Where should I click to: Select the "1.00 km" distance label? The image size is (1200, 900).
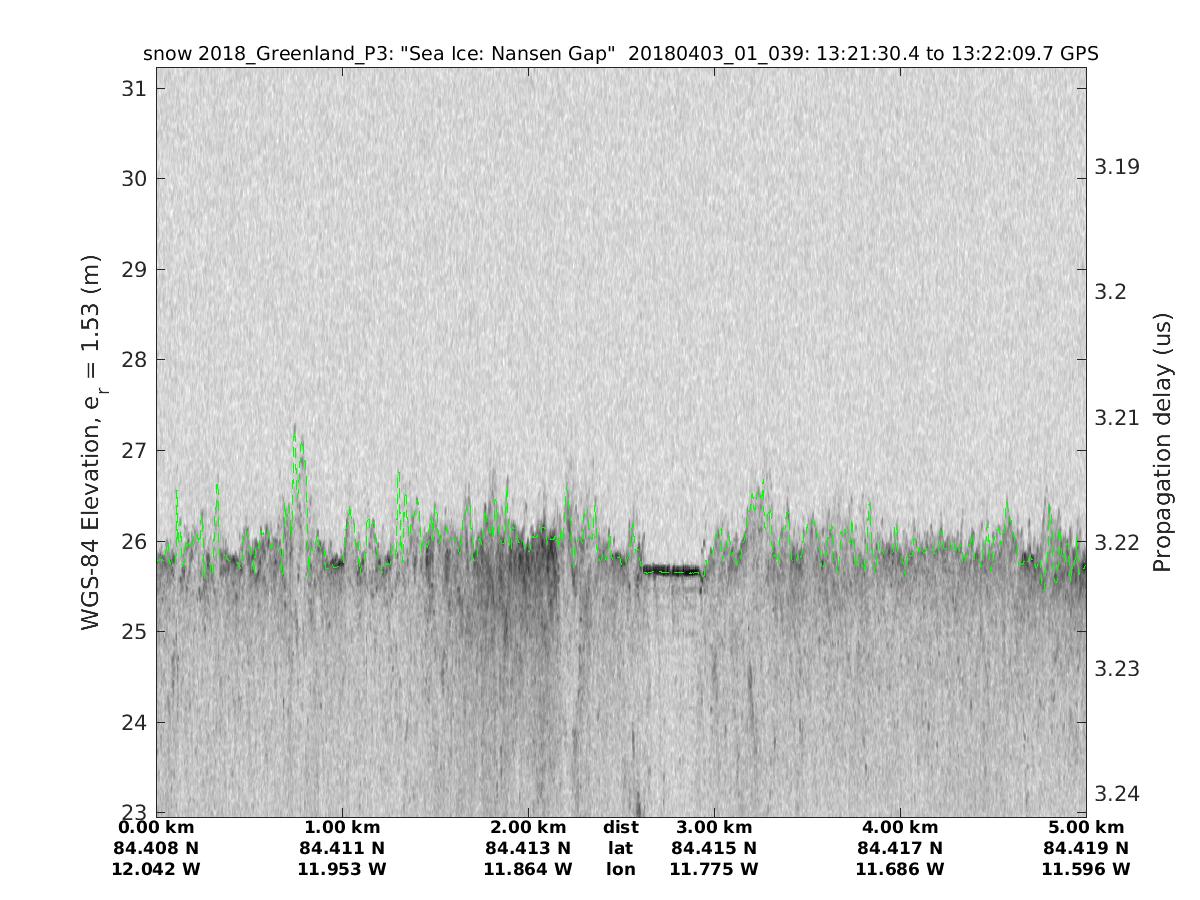pyautogui.click(x=342, y=828)
